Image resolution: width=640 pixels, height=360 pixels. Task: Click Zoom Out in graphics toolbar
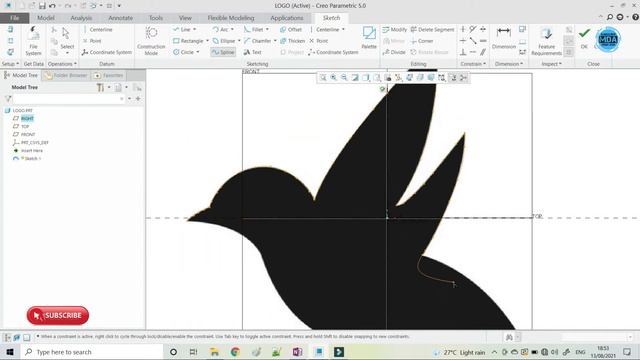click(x=344, y=78)
